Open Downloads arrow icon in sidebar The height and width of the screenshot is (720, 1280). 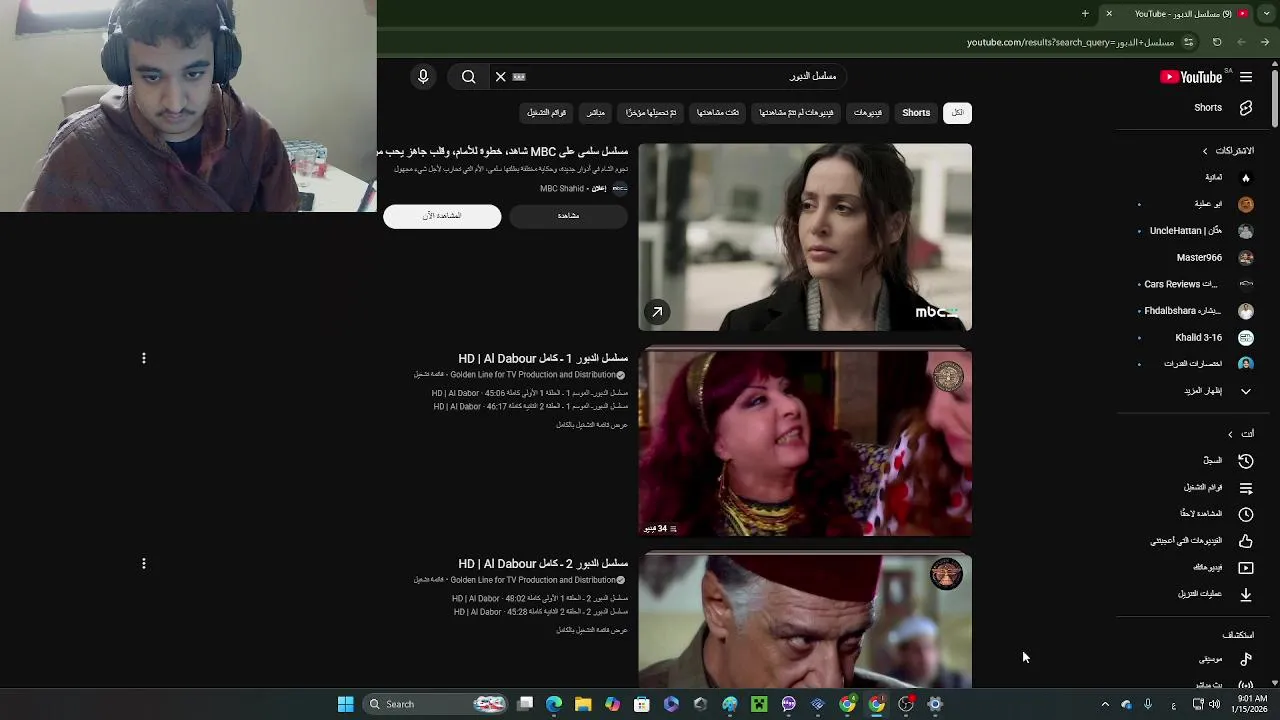(1246, 594)
